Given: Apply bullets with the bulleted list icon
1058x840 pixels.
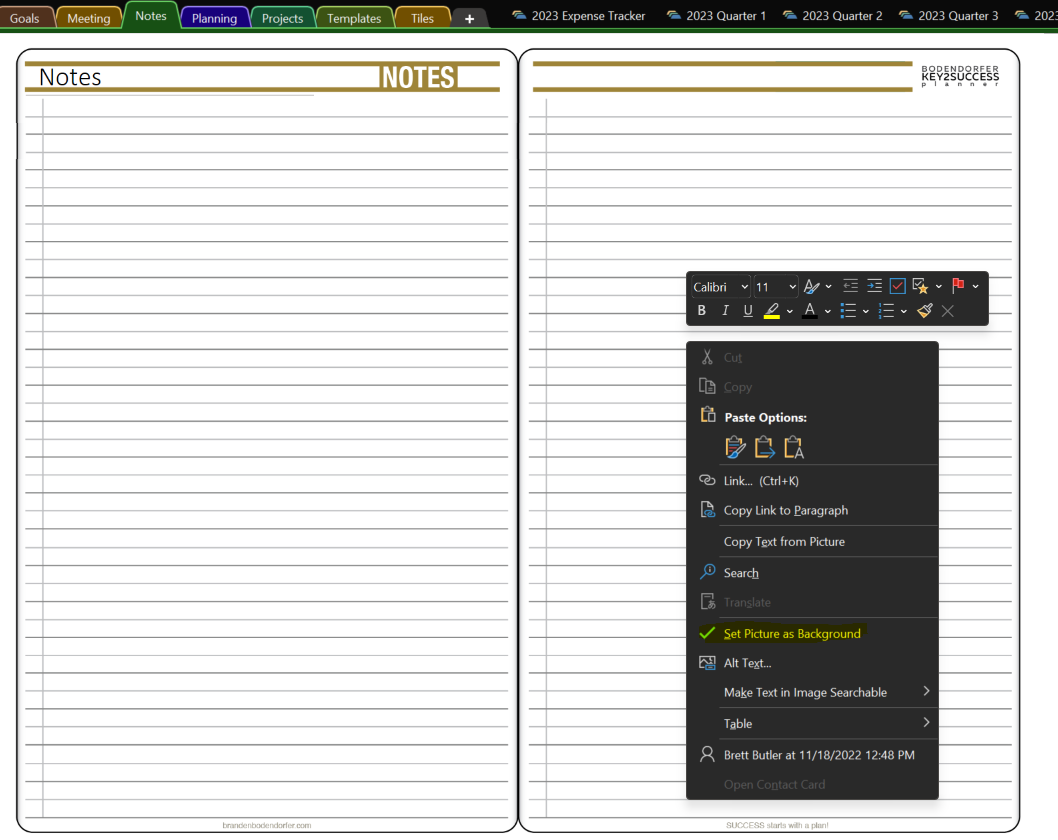Looking at the screenshot, I should (849, 310).
